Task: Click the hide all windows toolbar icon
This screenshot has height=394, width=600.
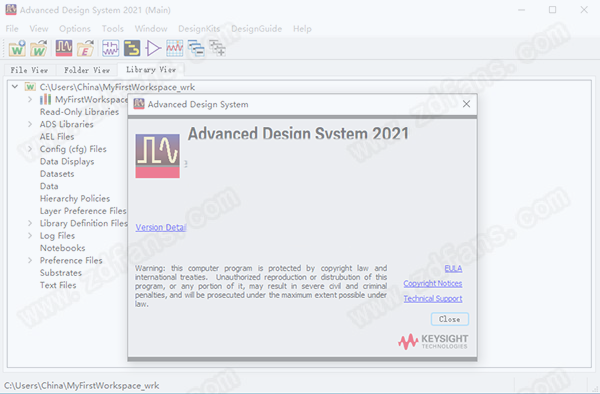Action: 196,48
